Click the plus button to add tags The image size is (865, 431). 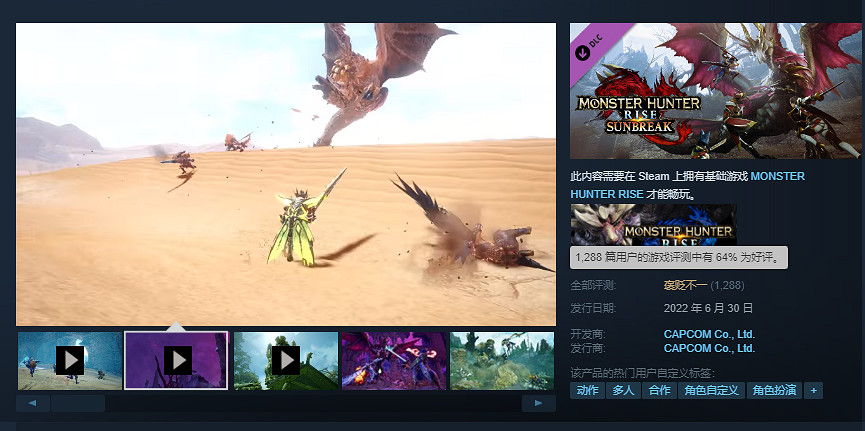(813, 391)
